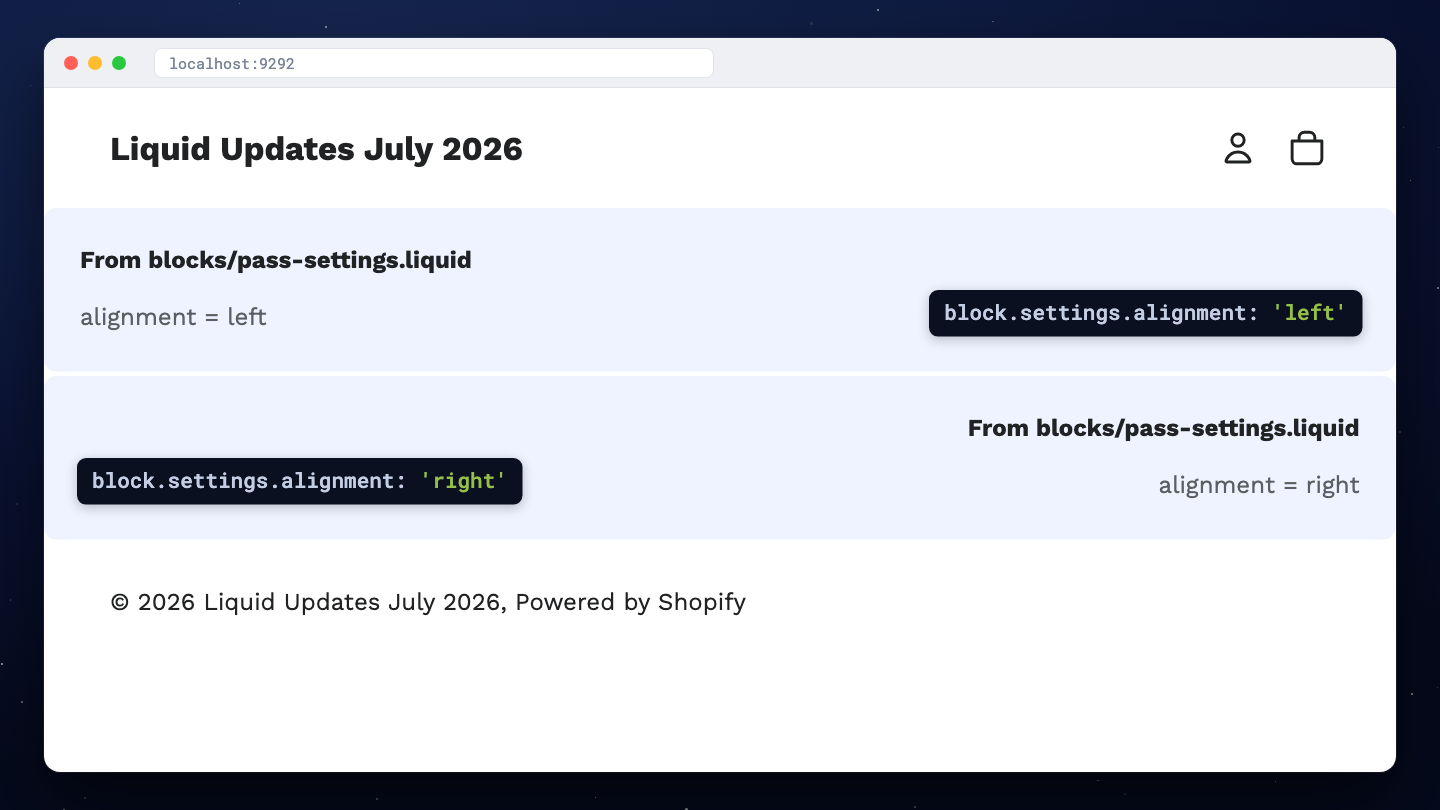Click the red close window button
Viewport: 1440px width, 810px height.
click(71, 63)
